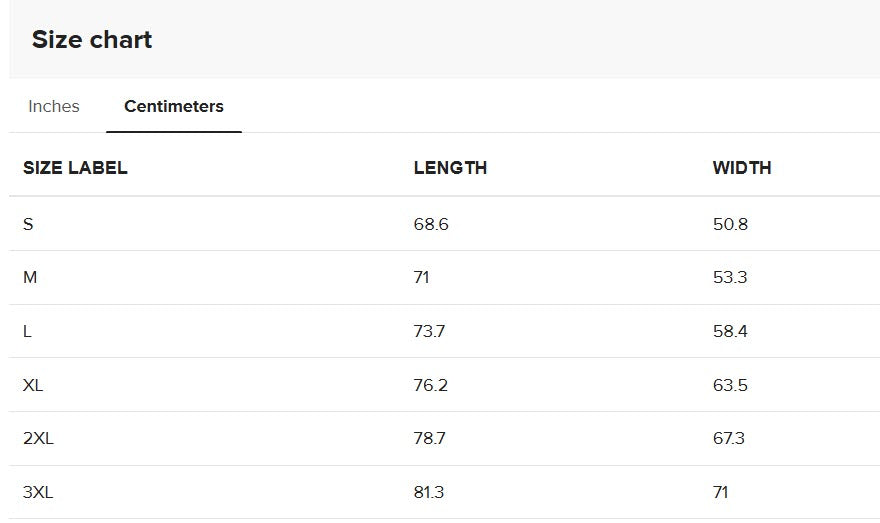Click the Size chart heading
880x523 pixels.
[92, 39]
